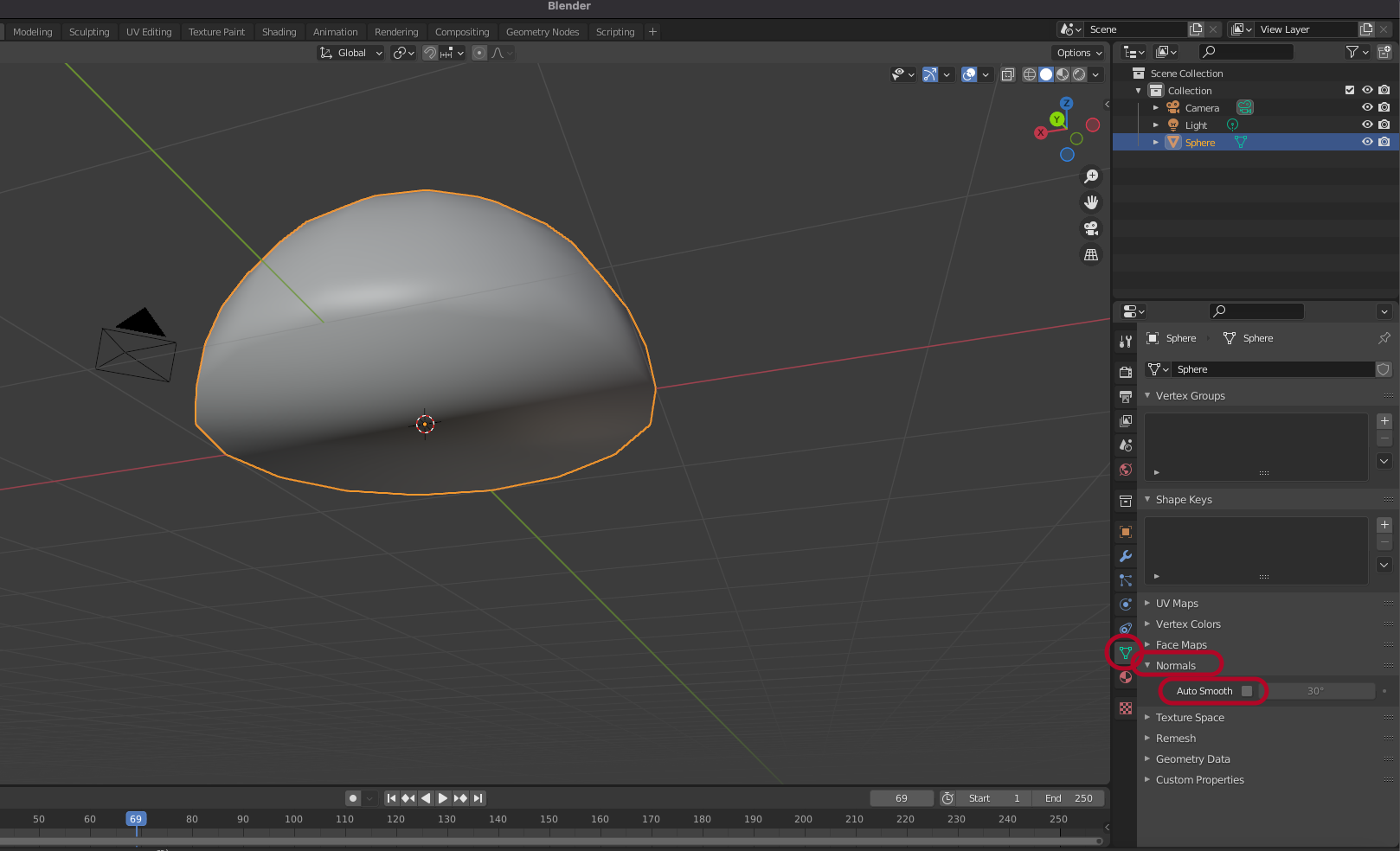Open the Object Data mesh properties tab
The height and width of the screenshot is (851, 1400).
coord(1126,653)
